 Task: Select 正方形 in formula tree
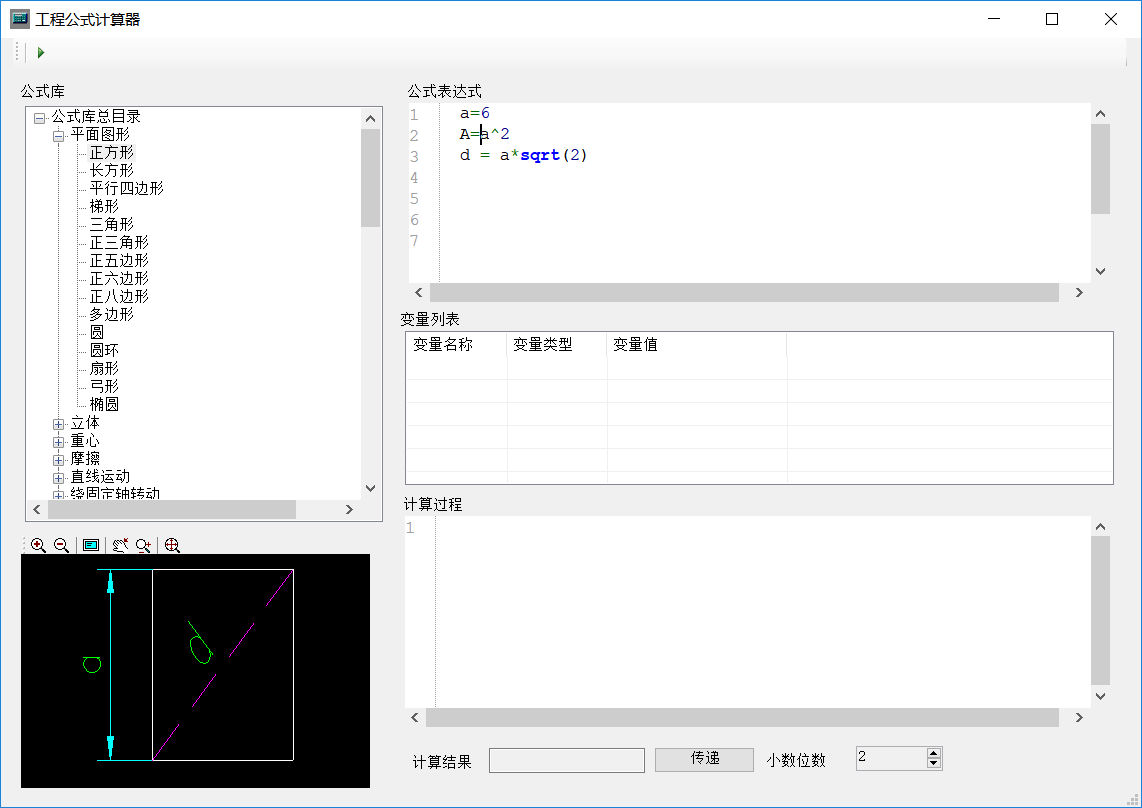[111, 152]
